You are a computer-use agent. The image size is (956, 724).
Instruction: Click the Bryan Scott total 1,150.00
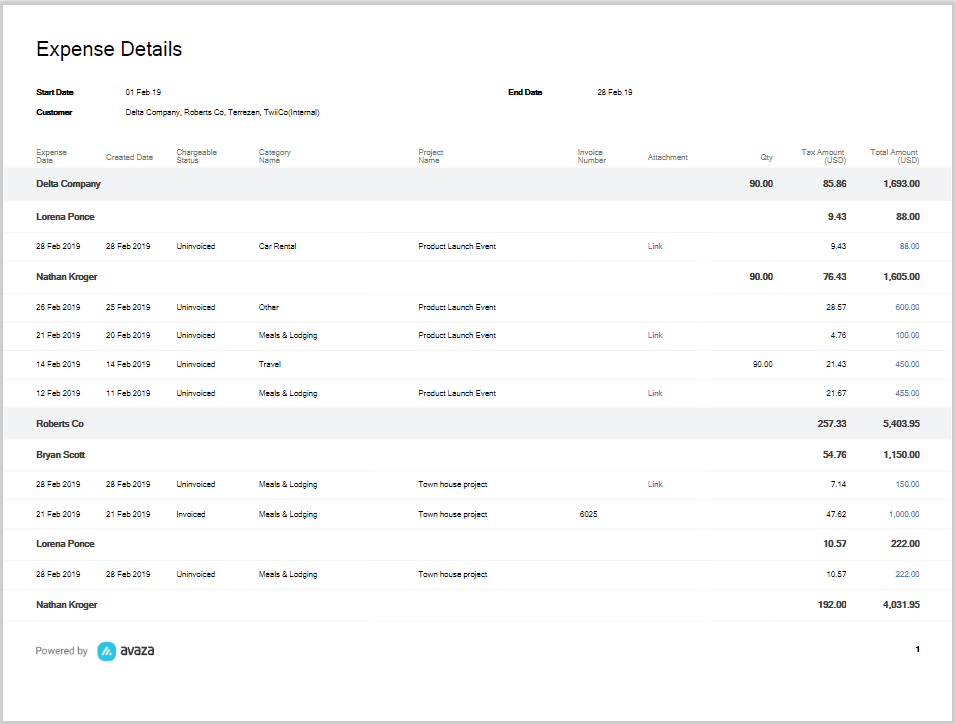(x=902, y=455)
